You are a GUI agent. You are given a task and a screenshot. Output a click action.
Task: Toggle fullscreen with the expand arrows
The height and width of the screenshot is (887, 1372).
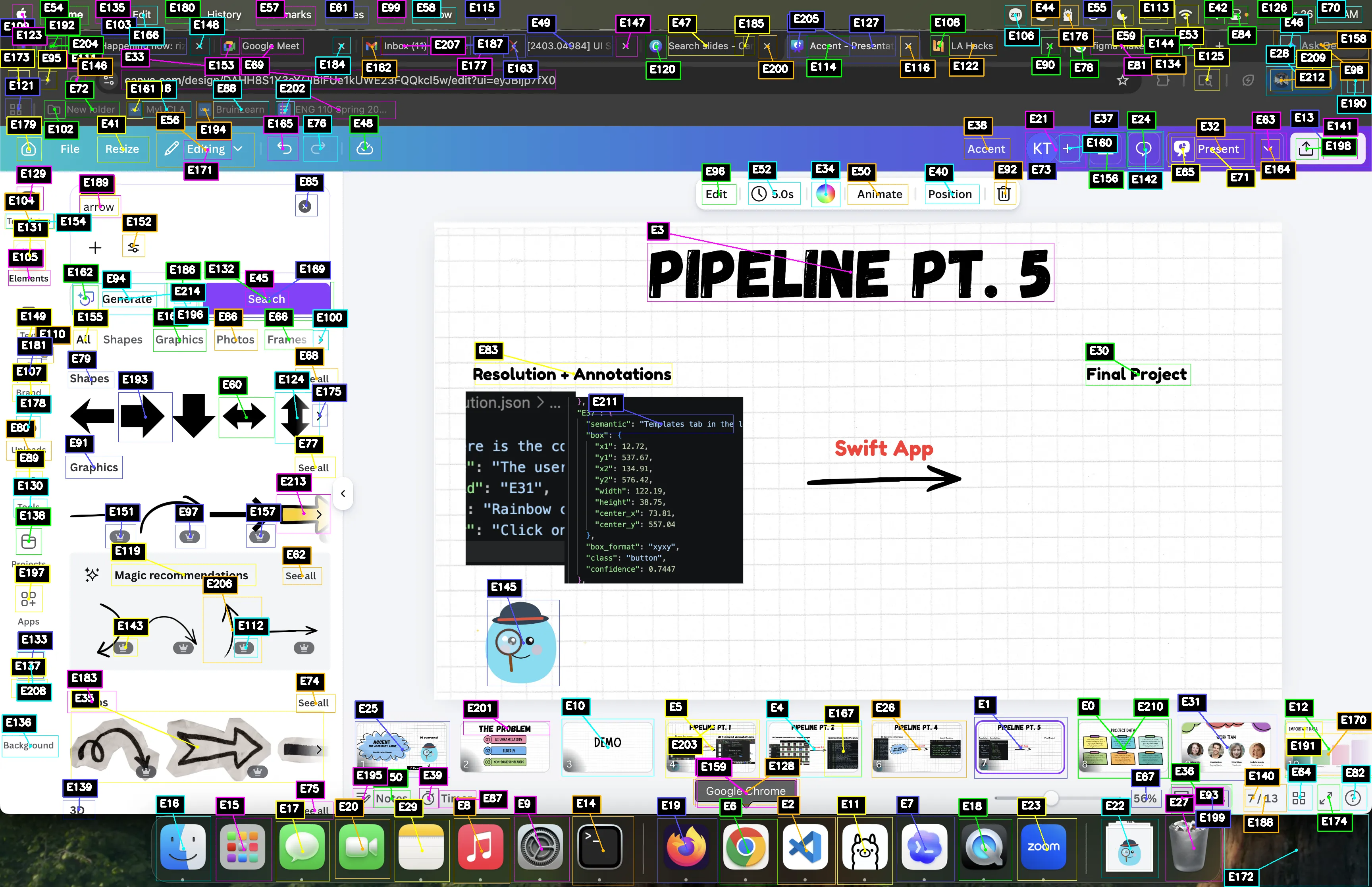1326,798
